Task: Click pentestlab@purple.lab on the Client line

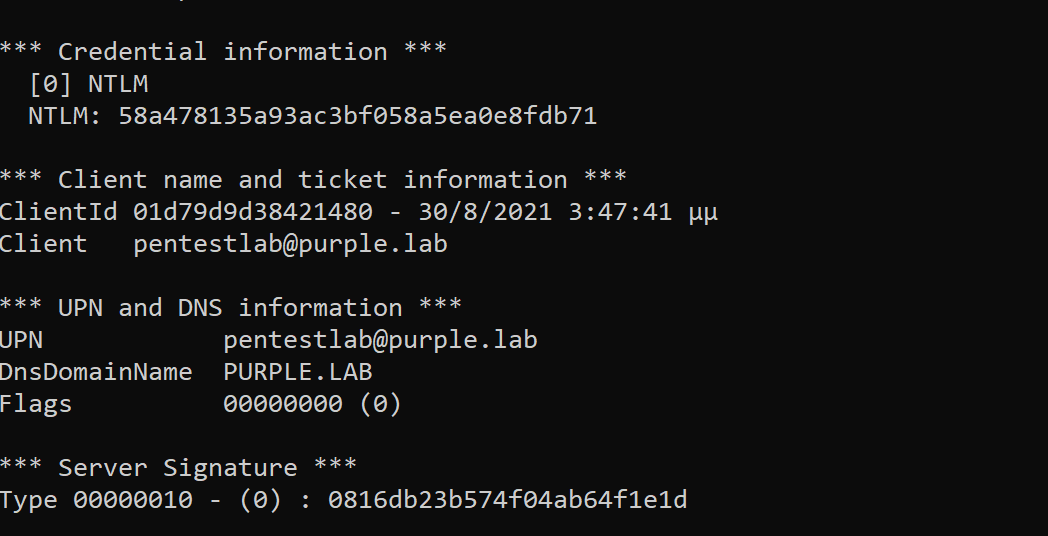Action: point(290,244)
